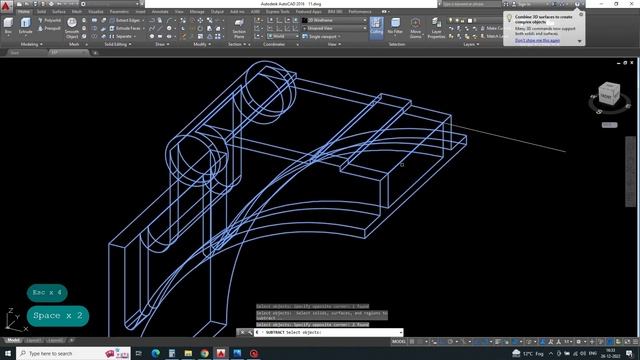
Task: Click the Move Gizmo tool
Action: coord(416,28)
